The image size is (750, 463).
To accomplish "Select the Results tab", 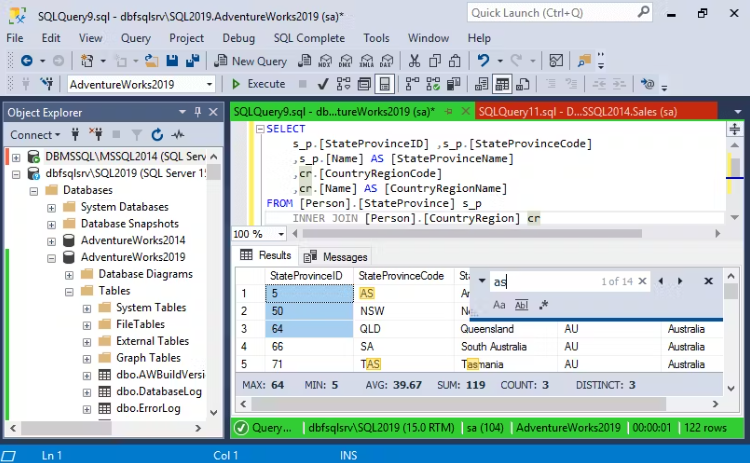I will (266, 255).
